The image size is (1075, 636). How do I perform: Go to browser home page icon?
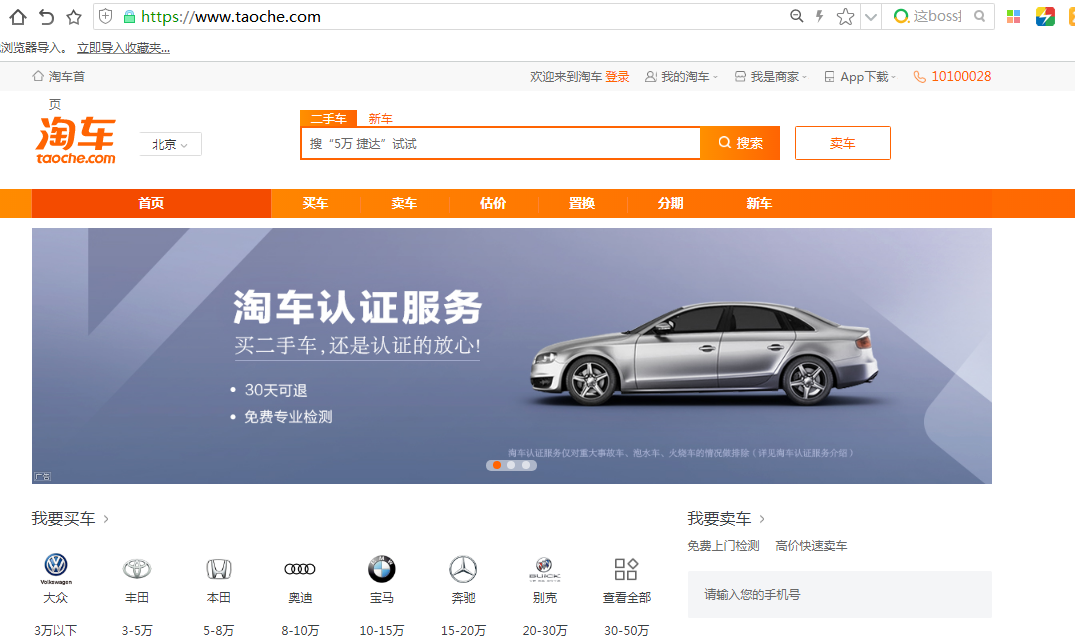click(x=18, y=16)
